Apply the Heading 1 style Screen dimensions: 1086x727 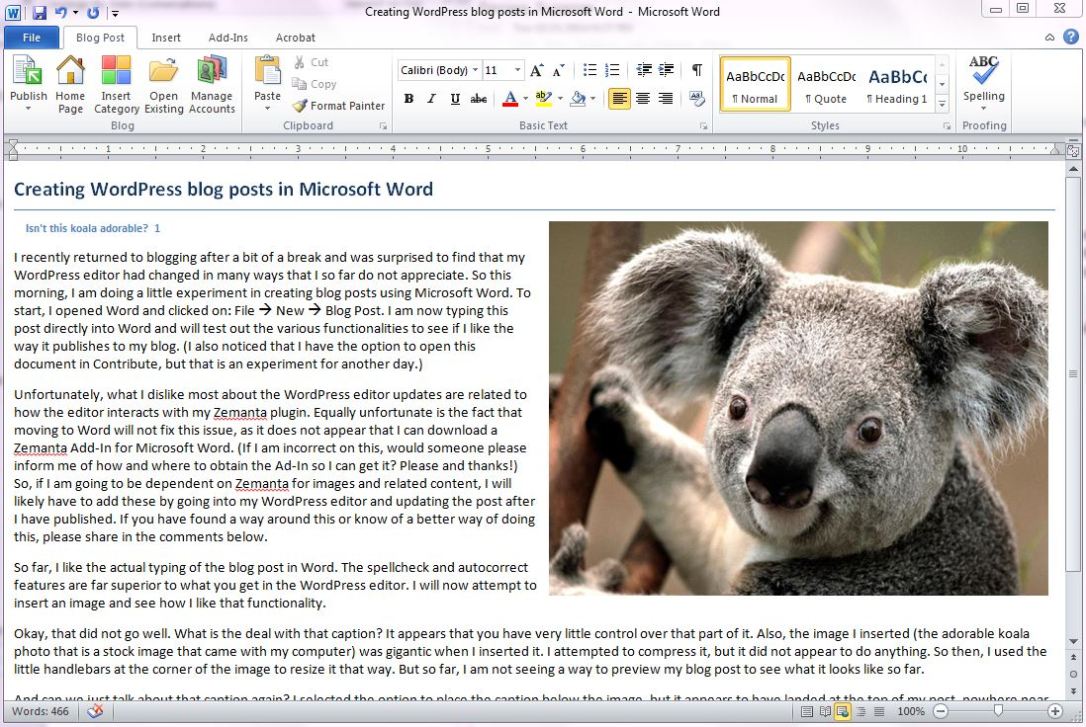point(897,84)
